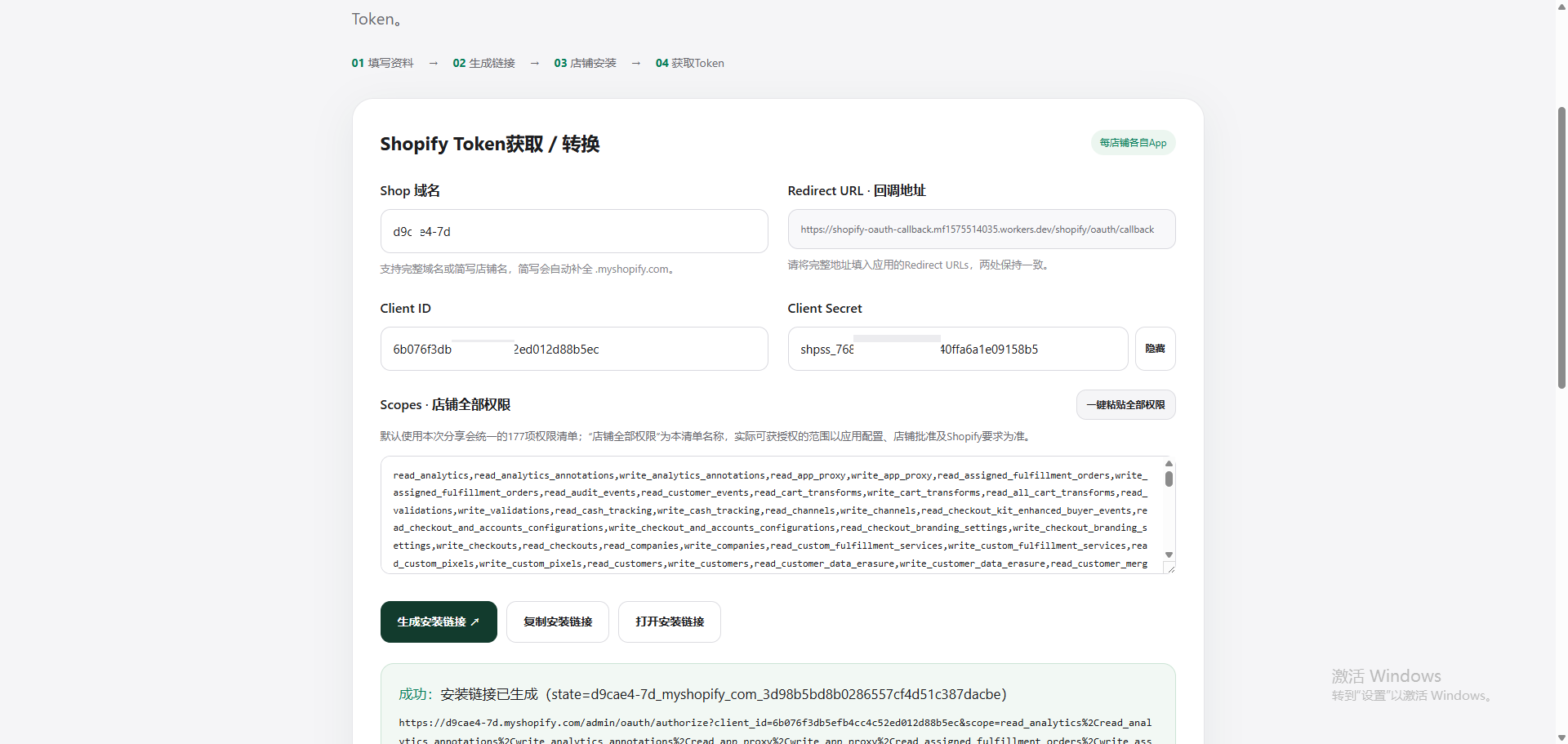Click the page vertical scrollbar thumb
Viewport: 1568px width, 744px height.
(x=1561, y=247)
